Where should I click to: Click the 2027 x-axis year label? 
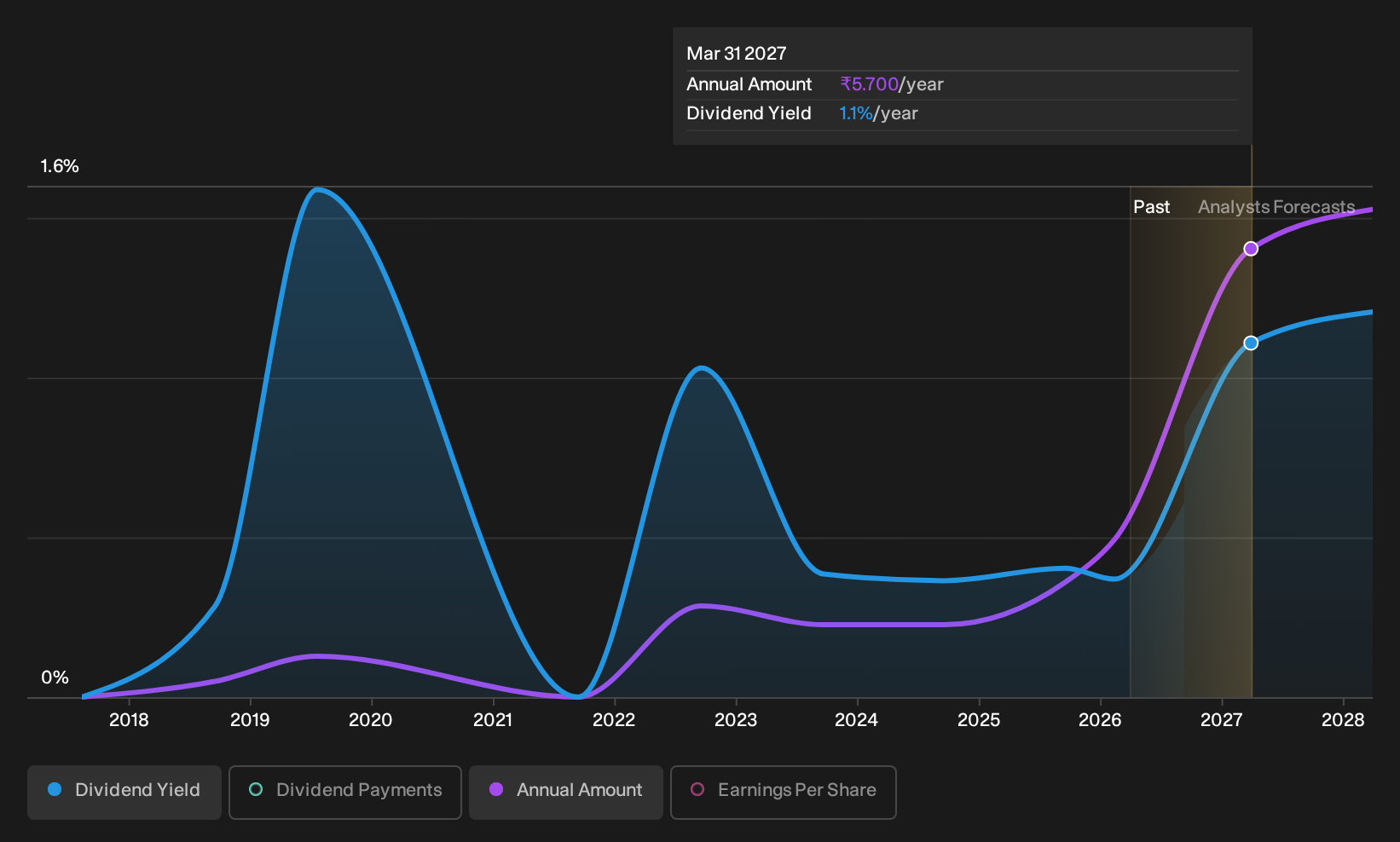click(1222, 720)
